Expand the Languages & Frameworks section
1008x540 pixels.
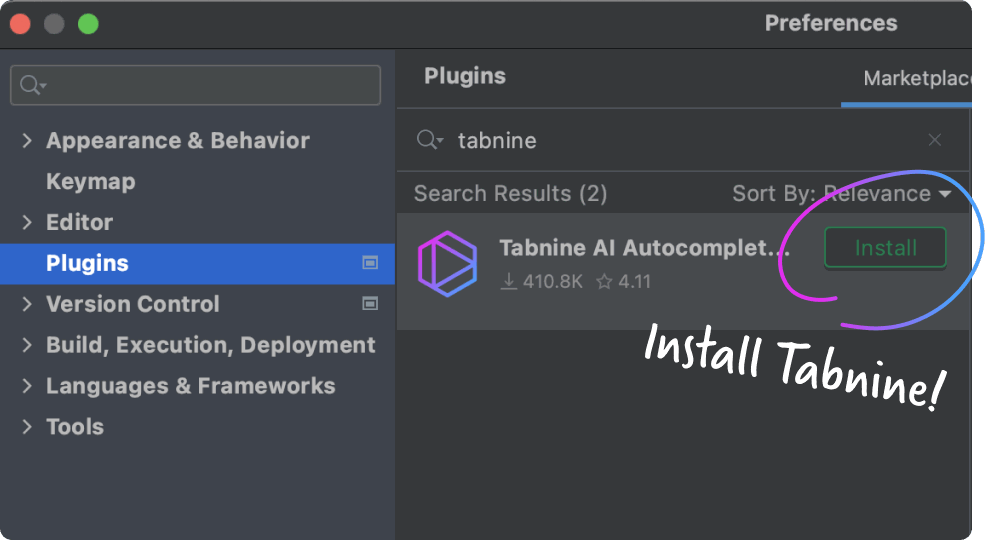(27, 386)
